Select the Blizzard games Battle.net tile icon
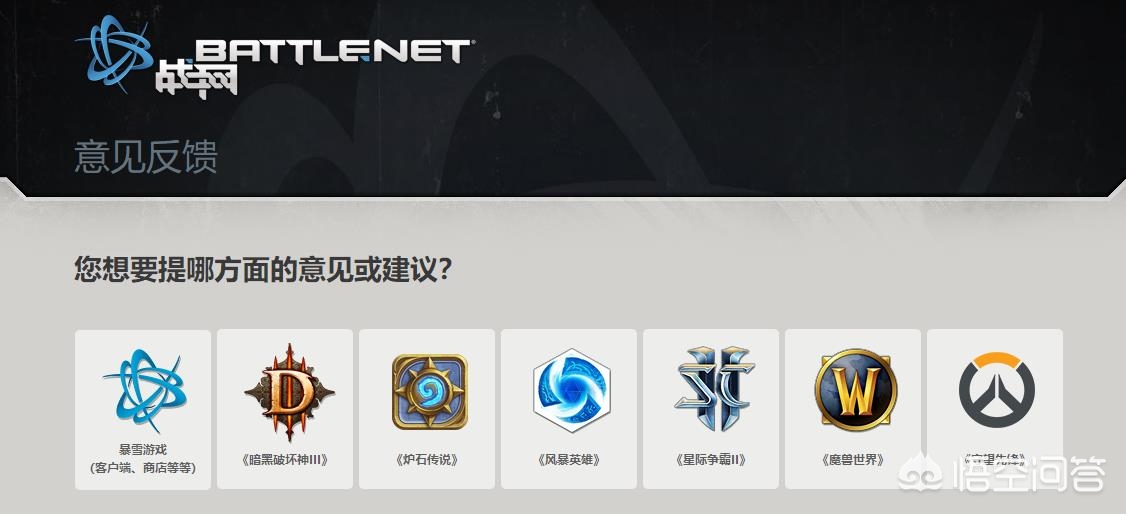Image resolution: width=1126 pixels, height=514 pixels. (144, 391)
